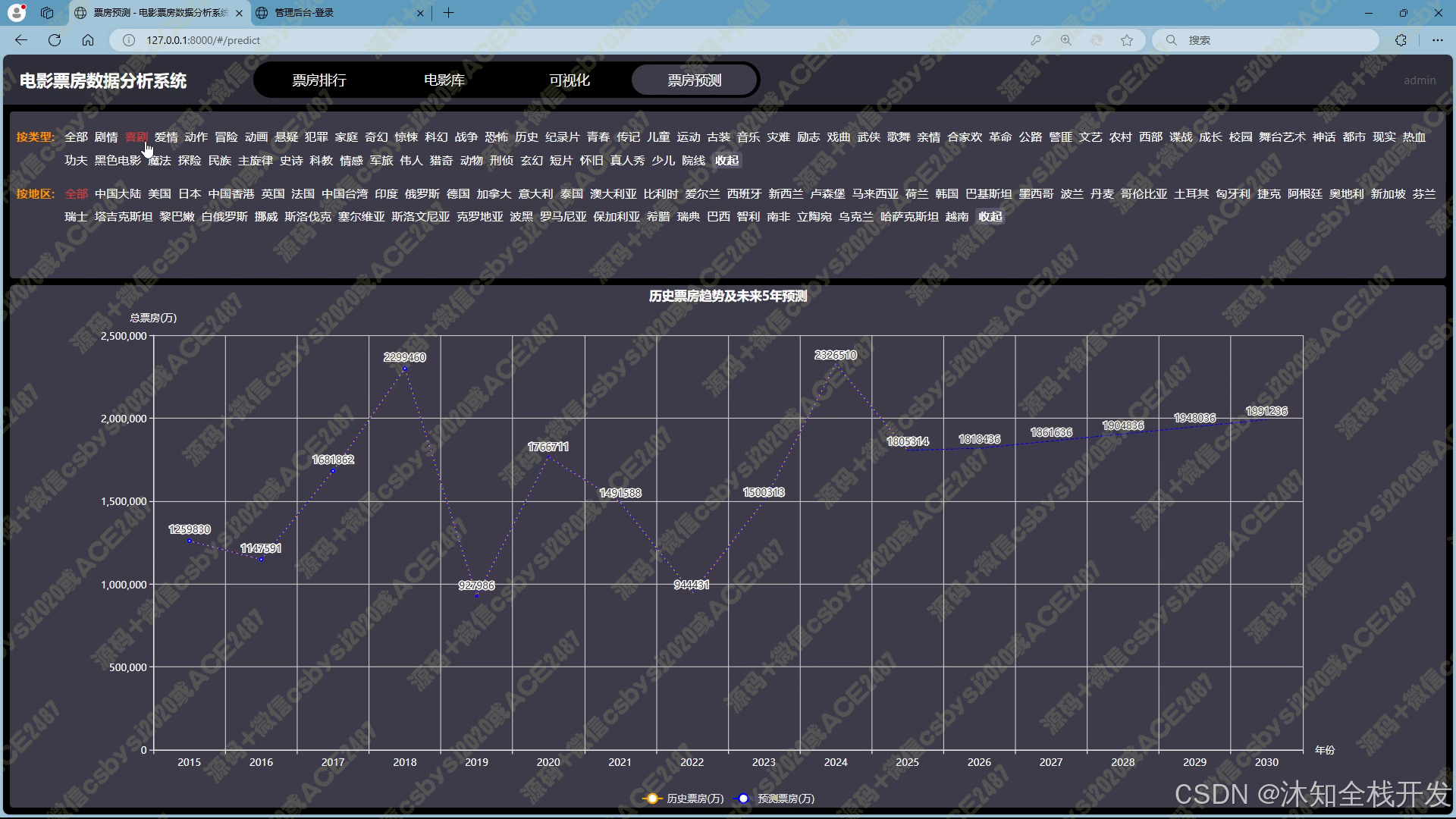
Task: Open the zoom magnifier icon in address bar
Action: (x=1066, y=40)
